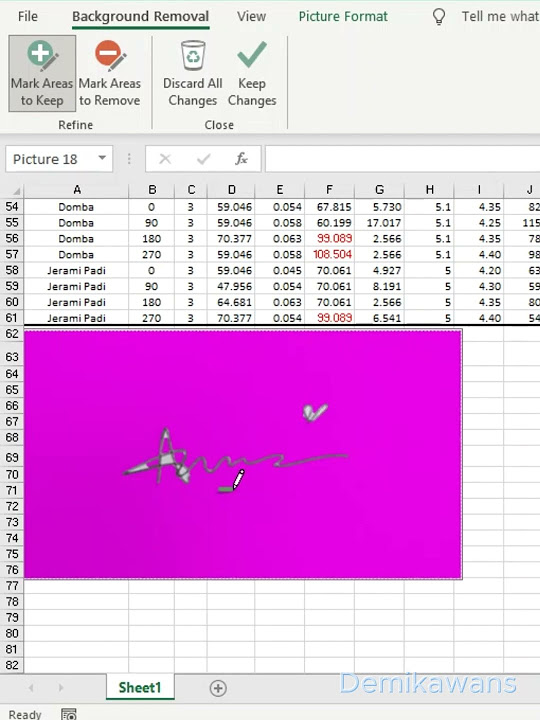Open the File tab

[28, 17]
